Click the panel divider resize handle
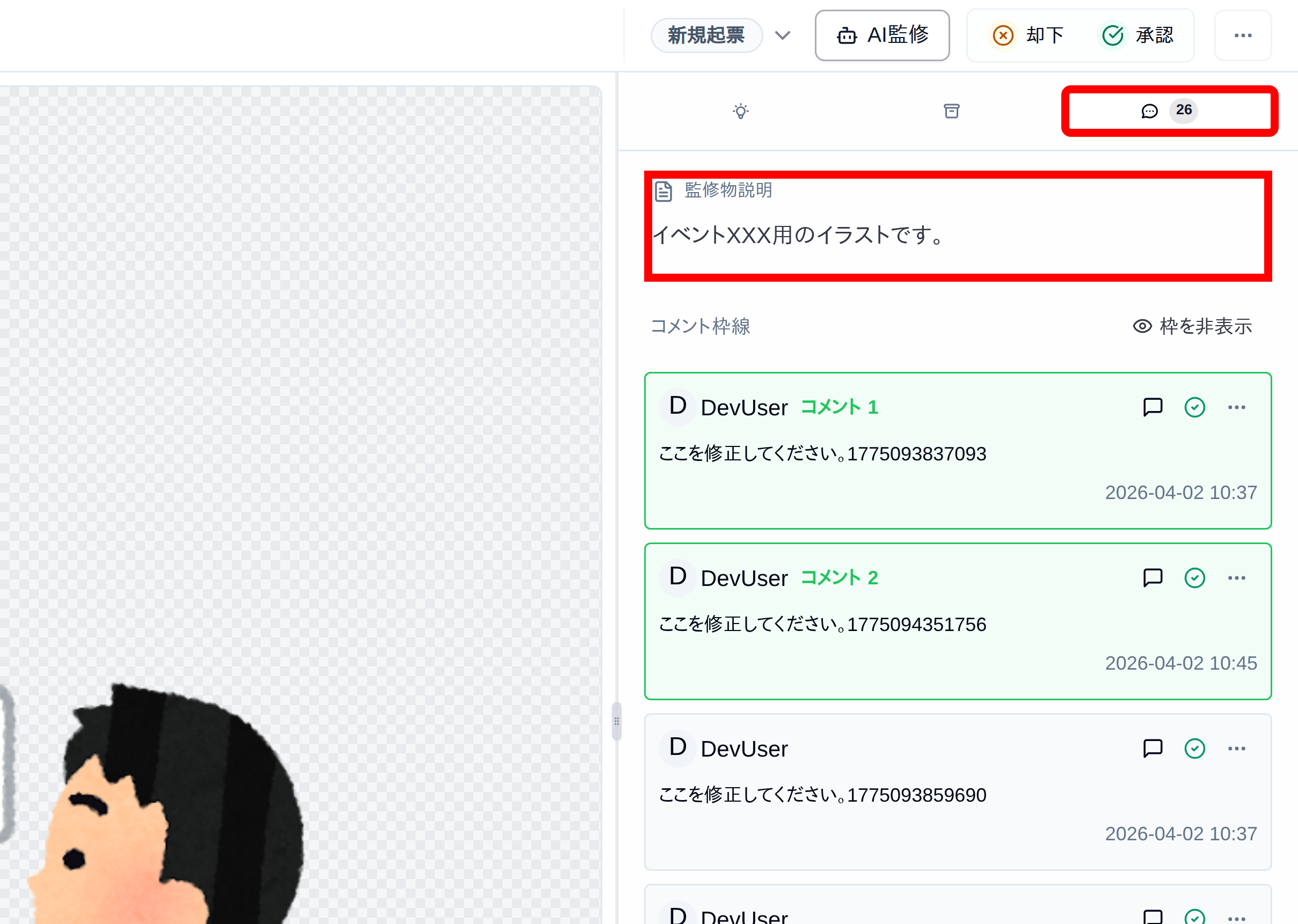The image size is (1298, 924). click(x=616, y=722)
